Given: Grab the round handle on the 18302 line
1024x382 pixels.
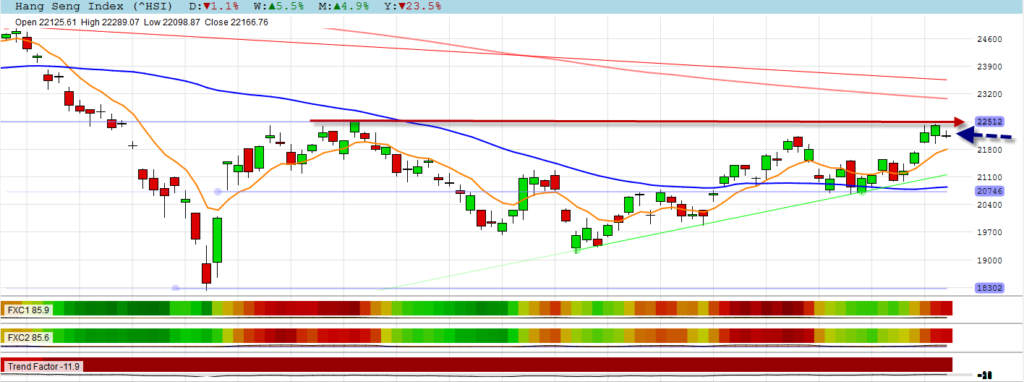Looking at the screenshot, I should (175, 288).
